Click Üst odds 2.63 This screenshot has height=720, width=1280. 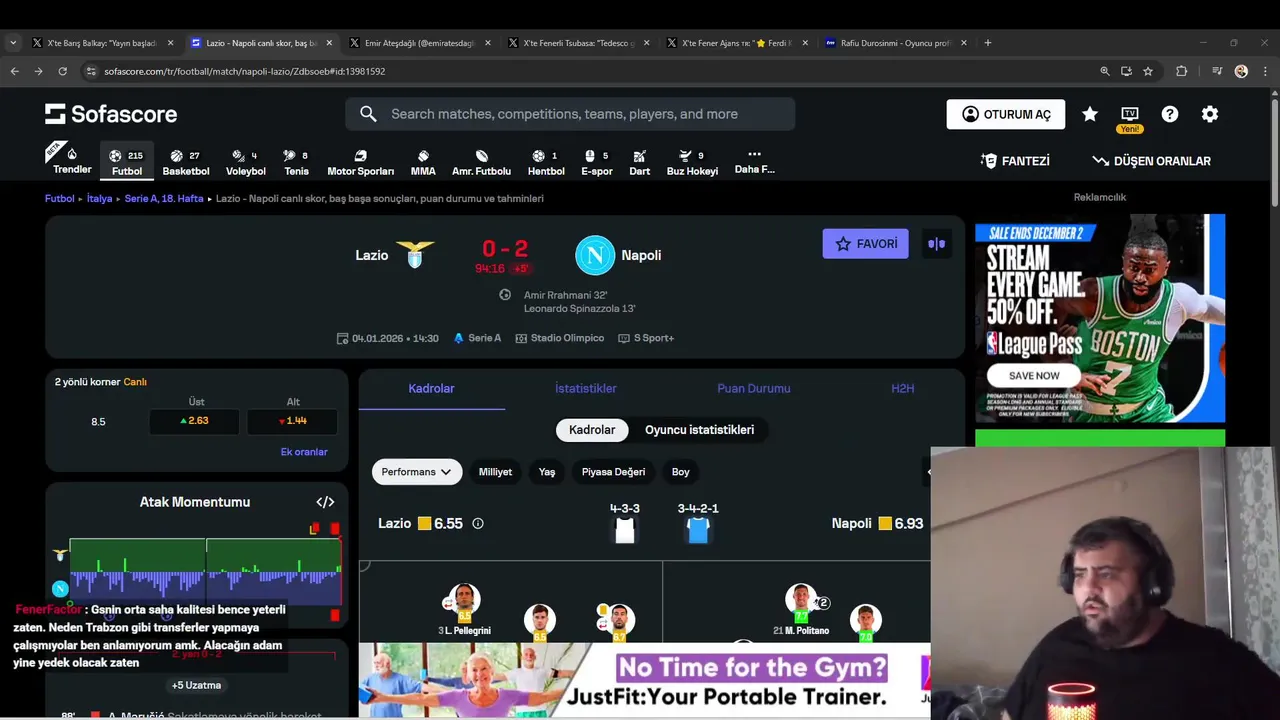click(194, 421)
